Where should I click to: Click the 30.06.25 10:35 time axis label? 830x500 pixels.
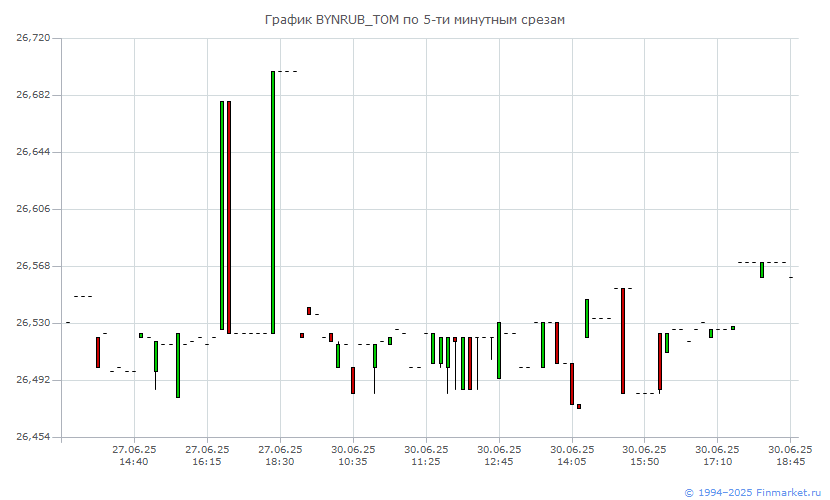click(x=353, y=456)
